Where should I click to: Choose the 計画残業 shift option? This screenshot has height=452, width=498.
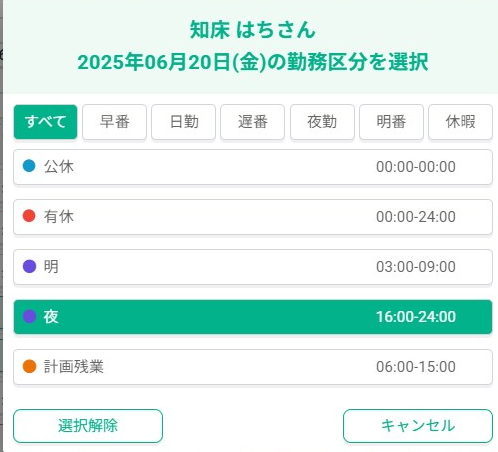[253, 367]
